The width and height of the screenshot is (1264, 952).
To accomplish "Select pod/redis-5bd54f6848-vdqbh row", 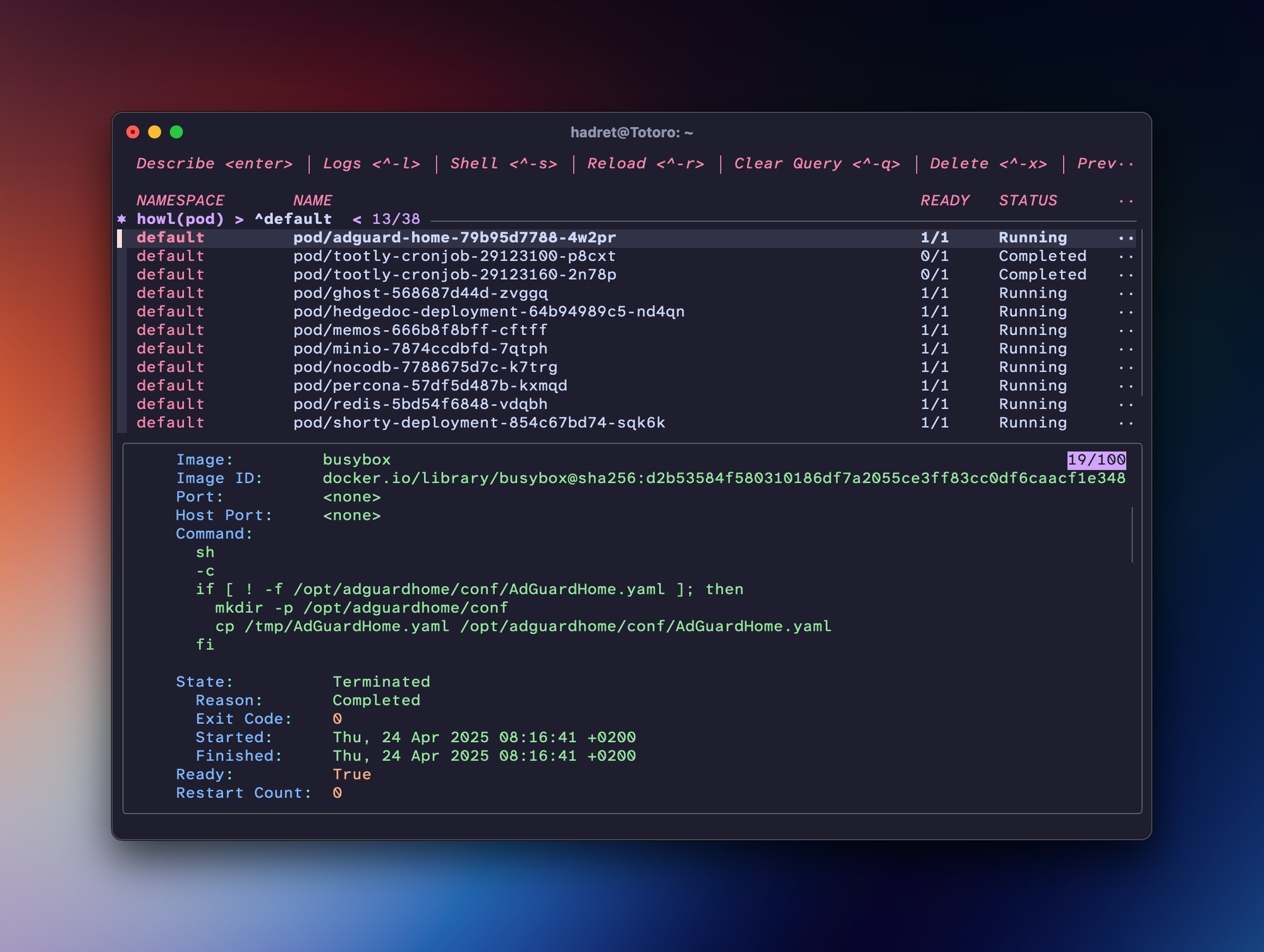I will click(x=420, y=404).
